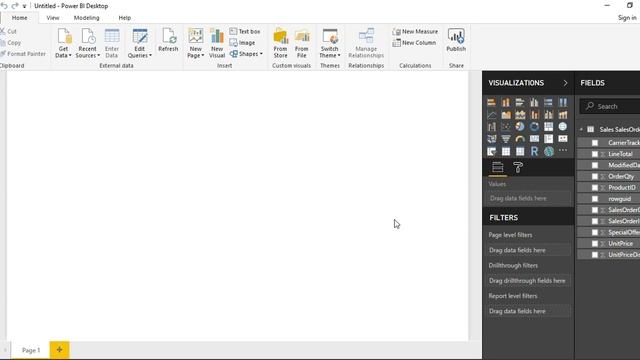
Task: Select the funnel chart visualization
Action: click(x=506, y=139)
